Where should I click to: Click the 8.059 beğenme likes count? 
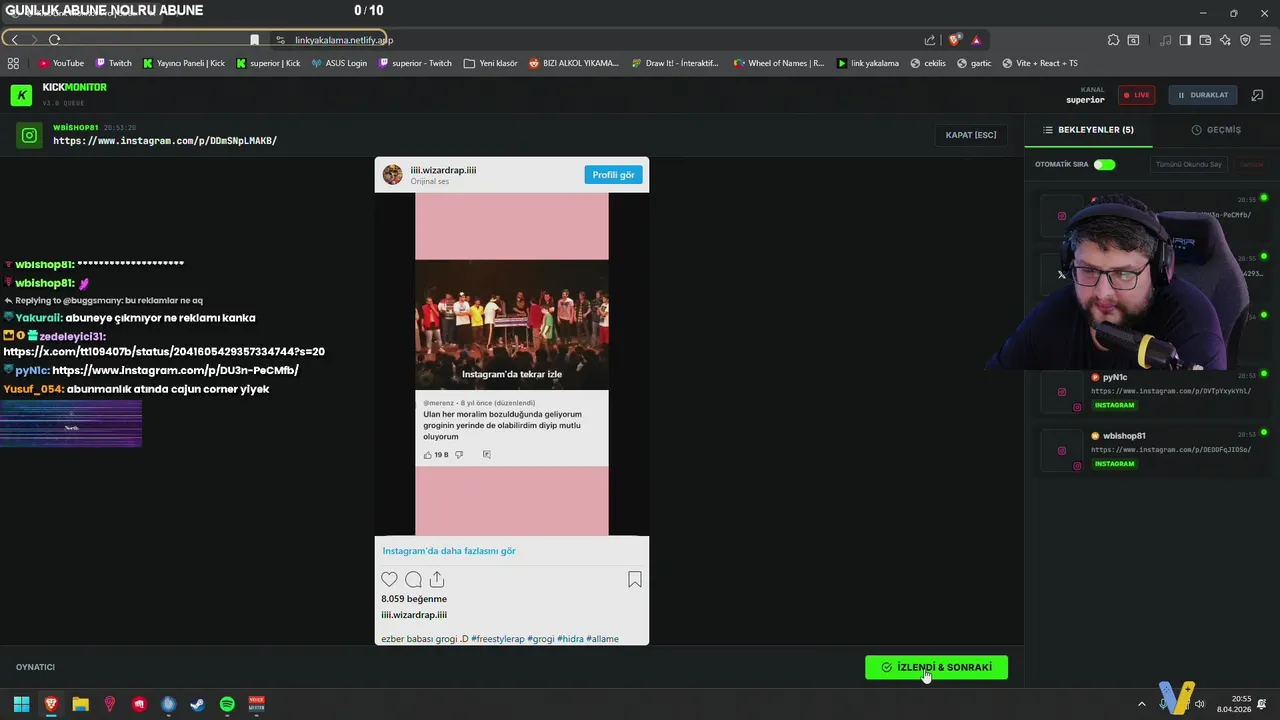tap(414, 599)
